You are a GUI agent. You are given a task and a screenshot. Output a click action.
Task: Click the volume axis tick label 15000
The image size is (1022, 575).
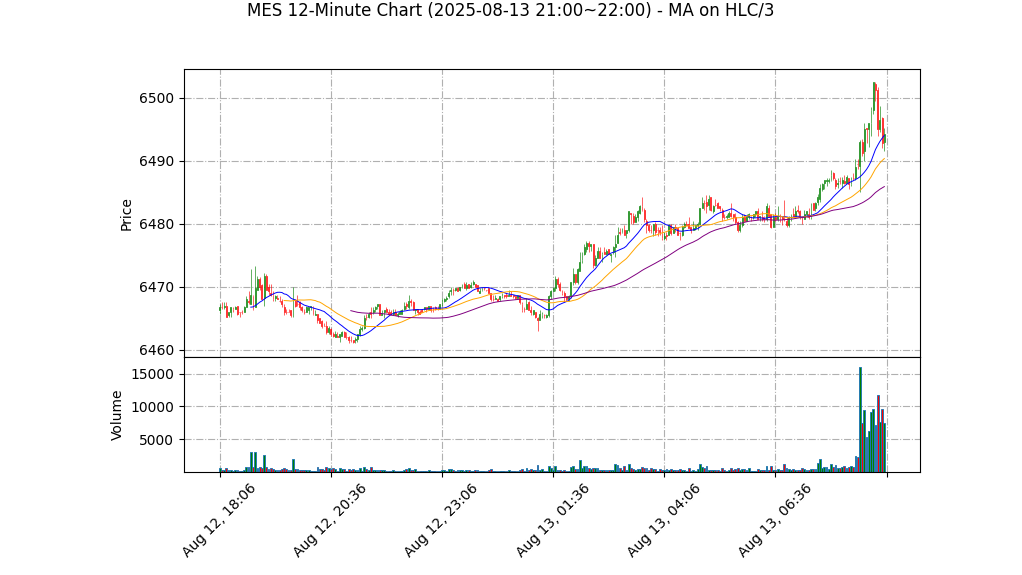click(152, 375)
